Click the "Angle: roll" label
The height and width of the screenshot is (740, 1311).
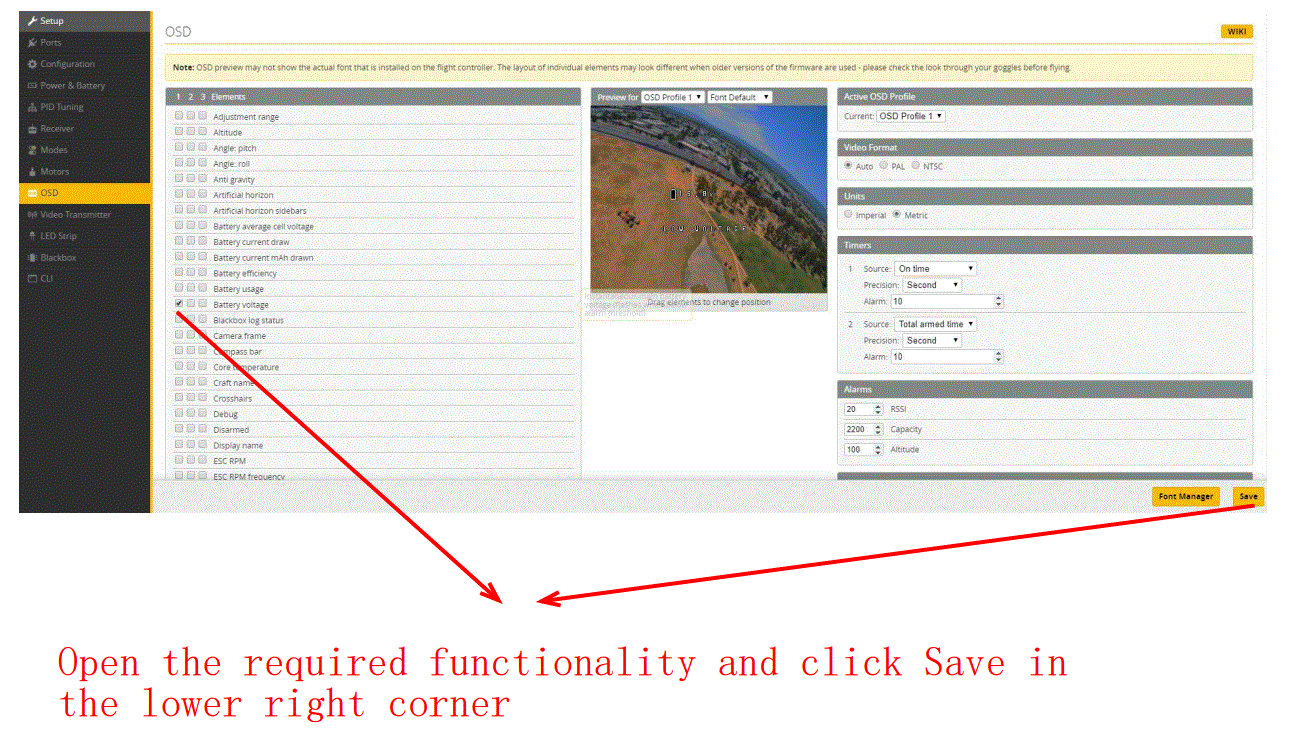(231, 163)
